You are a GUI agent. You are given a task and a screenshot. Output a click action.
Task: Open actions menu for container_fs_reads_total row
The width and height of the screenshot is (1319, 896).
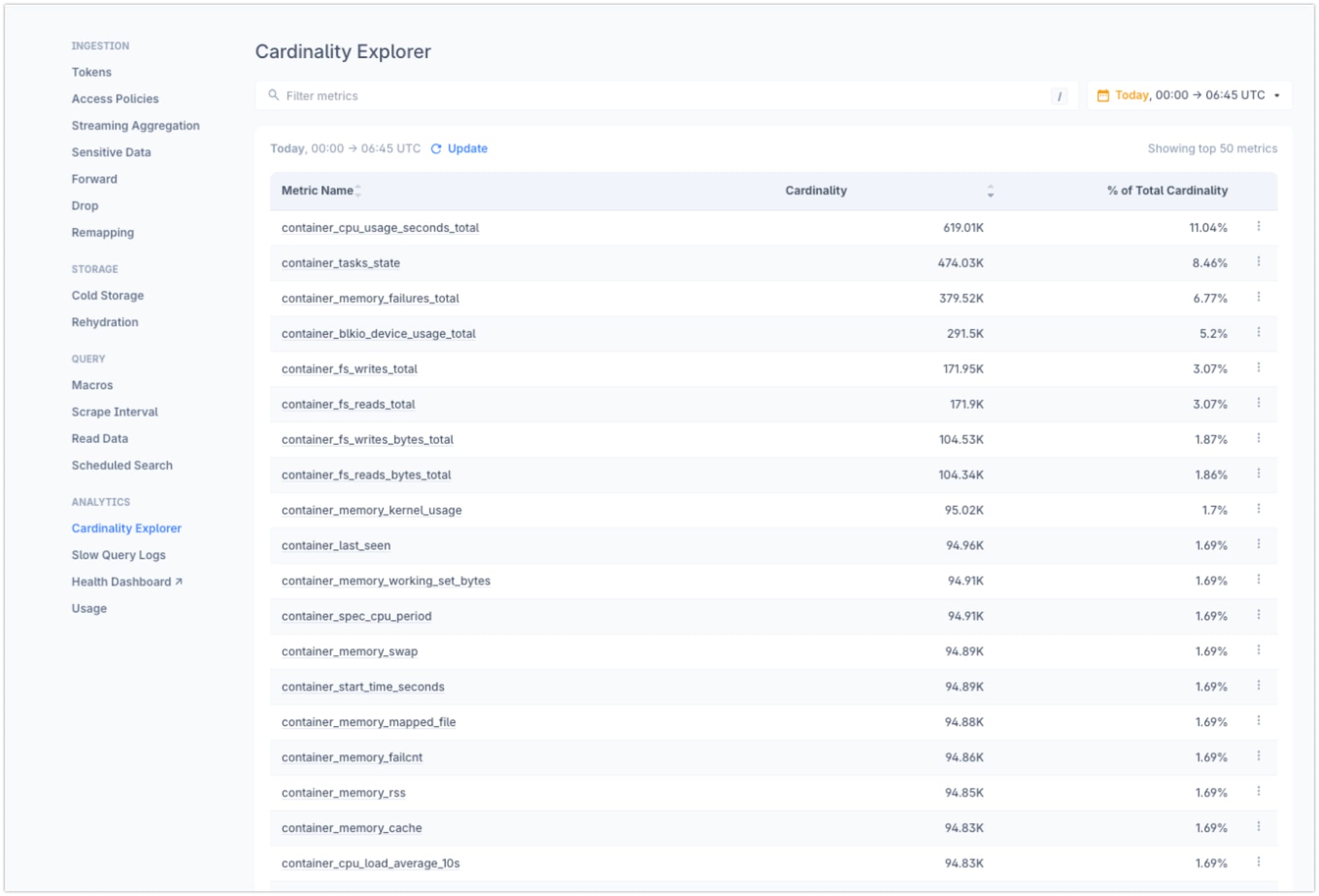click(x=1259, y=403)
